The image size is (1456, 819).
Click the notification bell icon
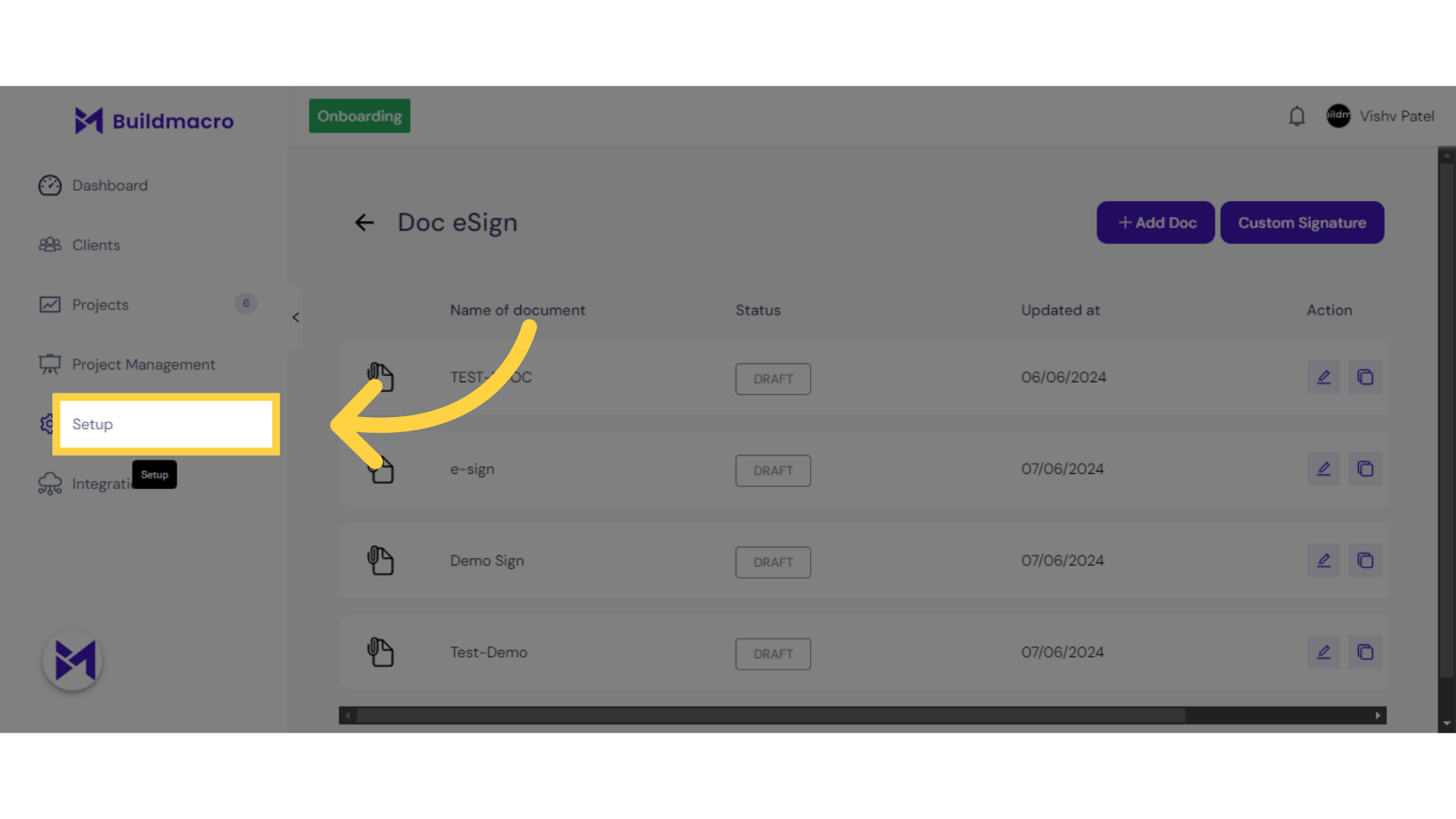1297,116
